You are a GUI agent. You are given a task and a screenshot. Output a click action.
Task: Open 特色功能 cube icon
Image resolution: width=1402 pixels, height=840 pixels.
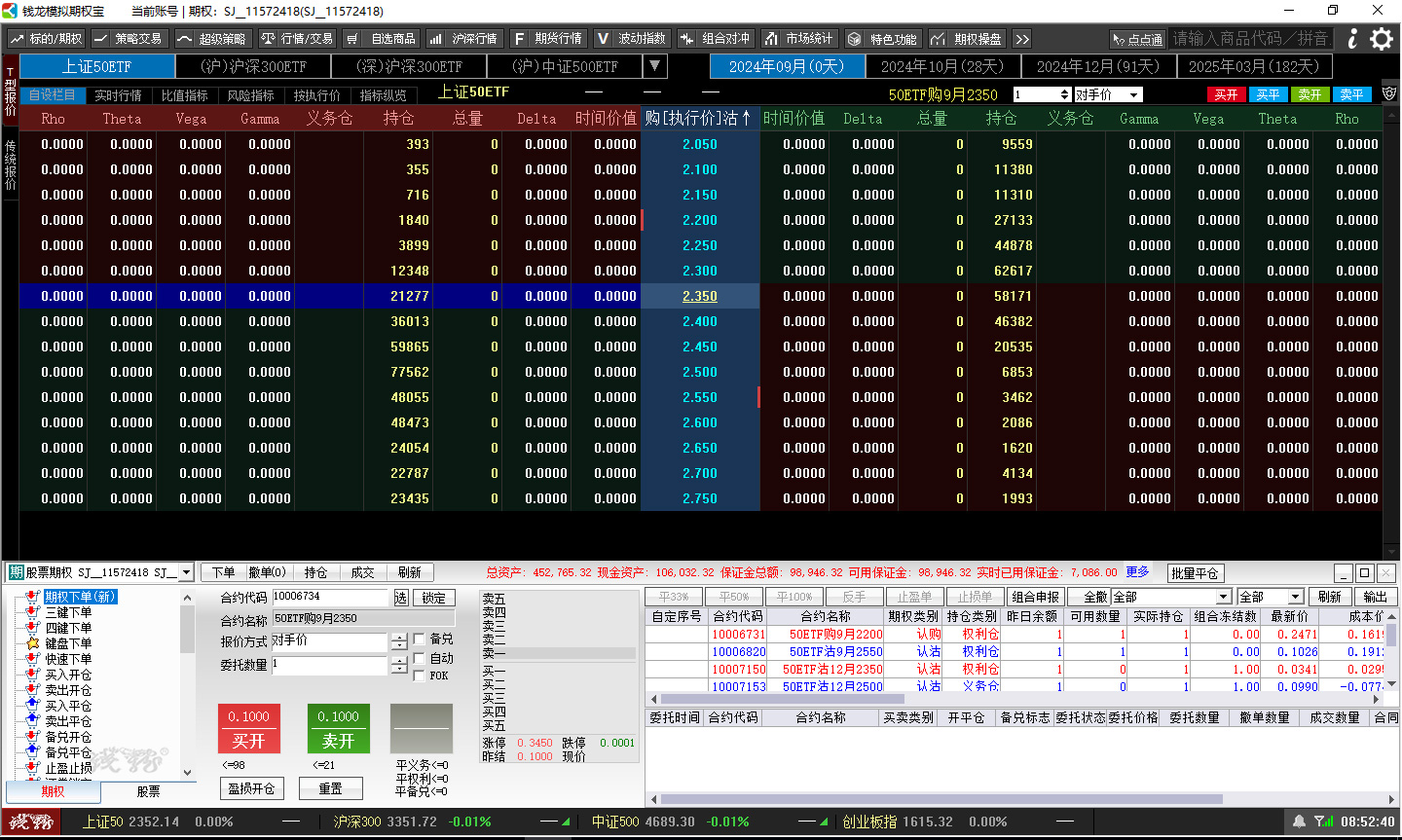point(854,39)
